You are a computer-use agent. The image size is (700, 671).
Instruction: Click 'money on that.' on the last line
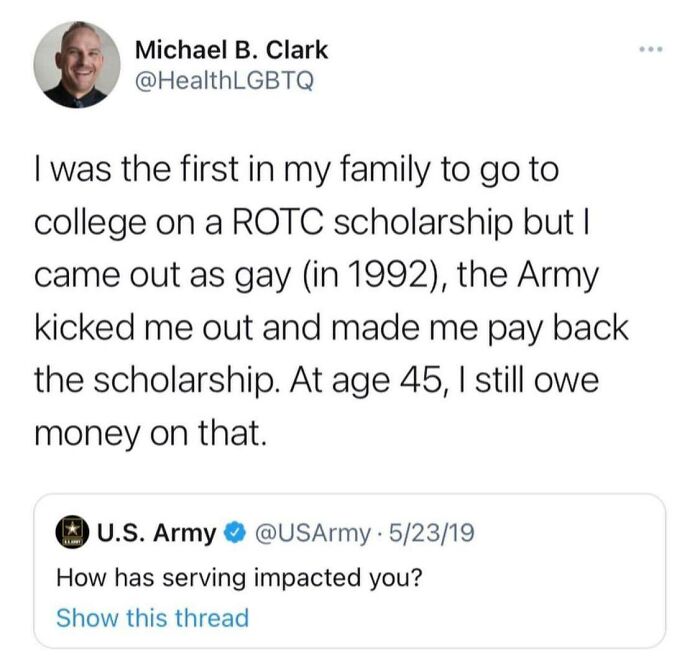point(136,432)
